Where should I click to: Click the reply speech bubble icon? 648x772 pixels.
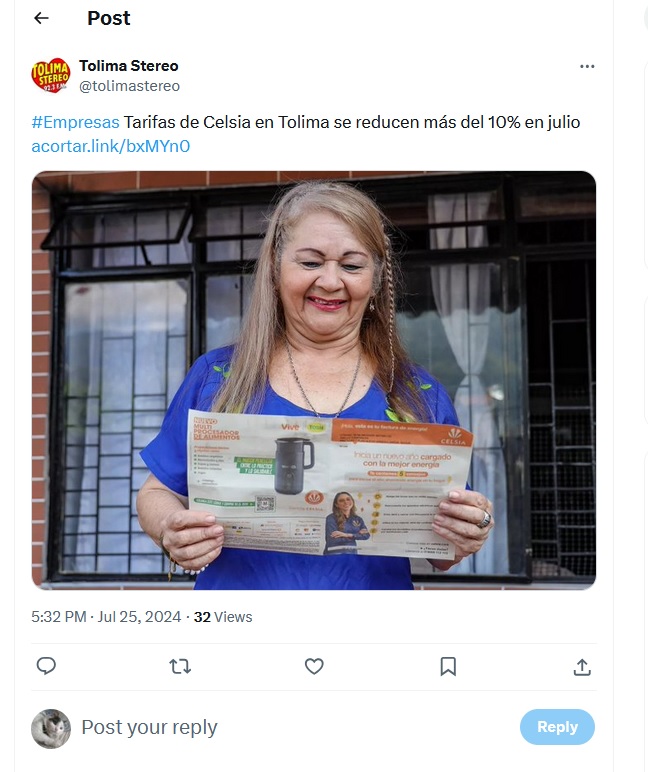point(46,666)
